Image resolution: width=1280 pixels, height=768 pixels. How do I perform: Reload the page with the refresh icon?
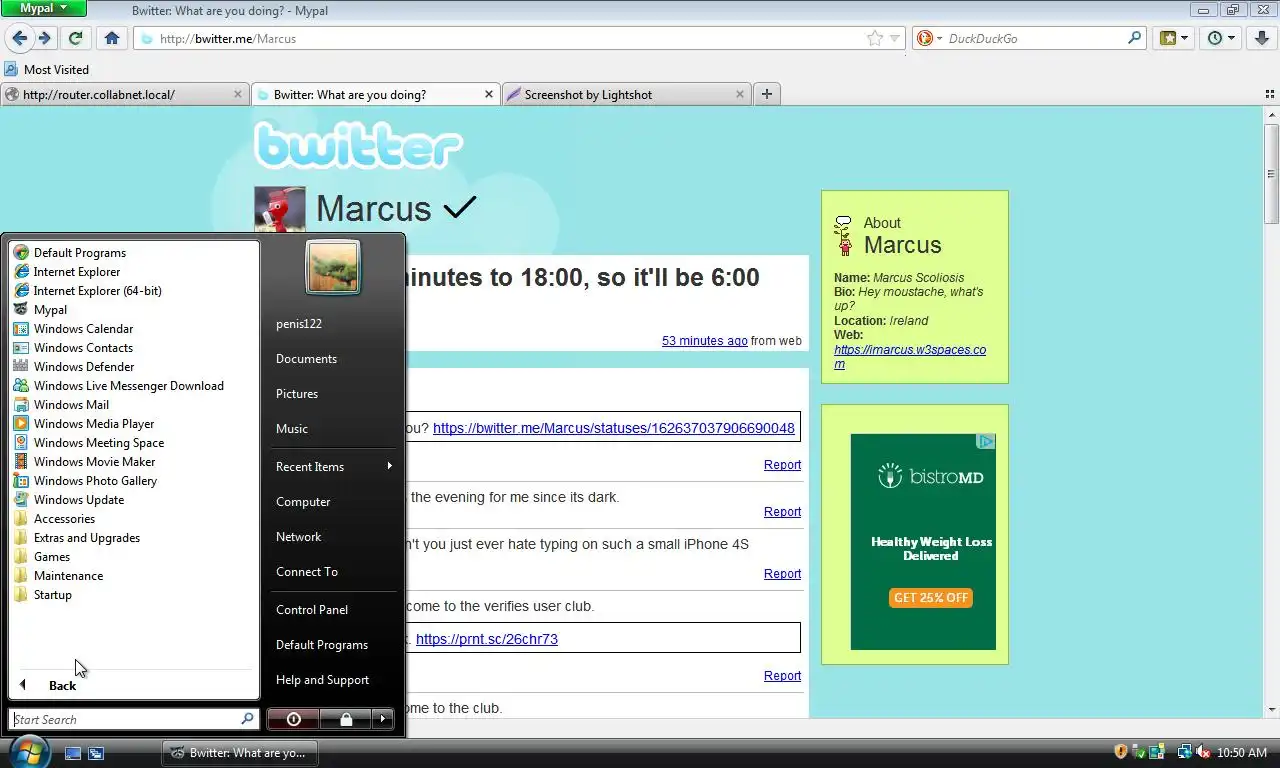click(75, 38)
